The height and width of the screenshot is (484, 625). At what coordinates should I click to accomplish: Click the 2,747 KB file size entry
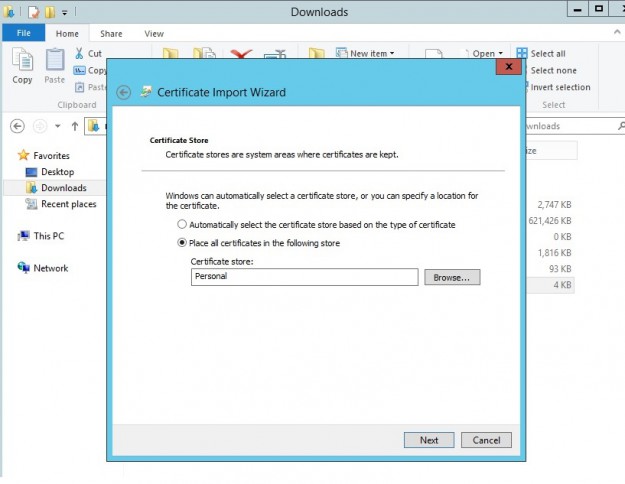[x=554, y=205]
